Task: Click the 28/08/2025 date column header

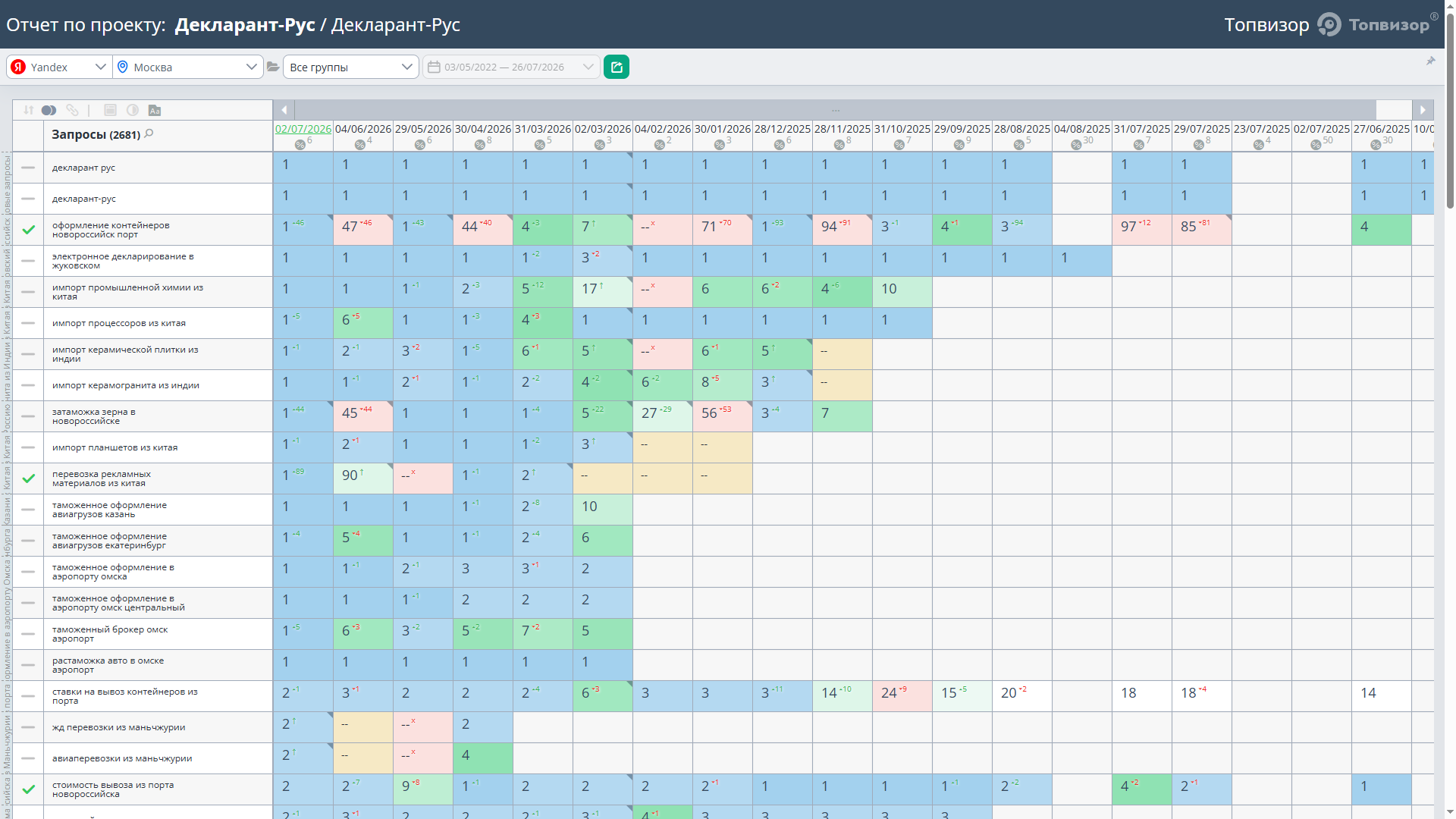Action: click(1022, 129)
